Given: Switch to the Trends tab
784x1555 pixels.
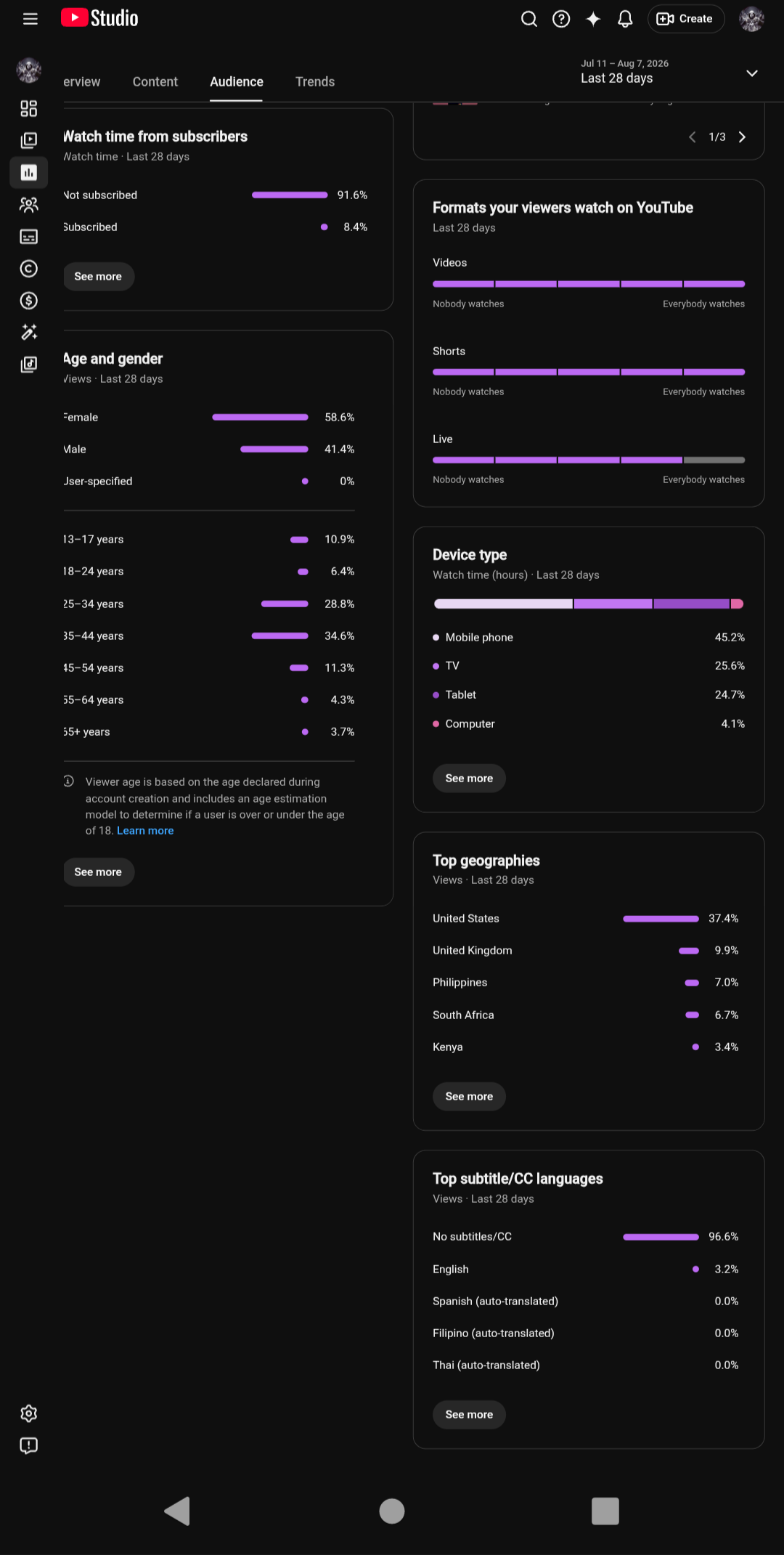Looking at the screenshot, I should pos(315,82).
